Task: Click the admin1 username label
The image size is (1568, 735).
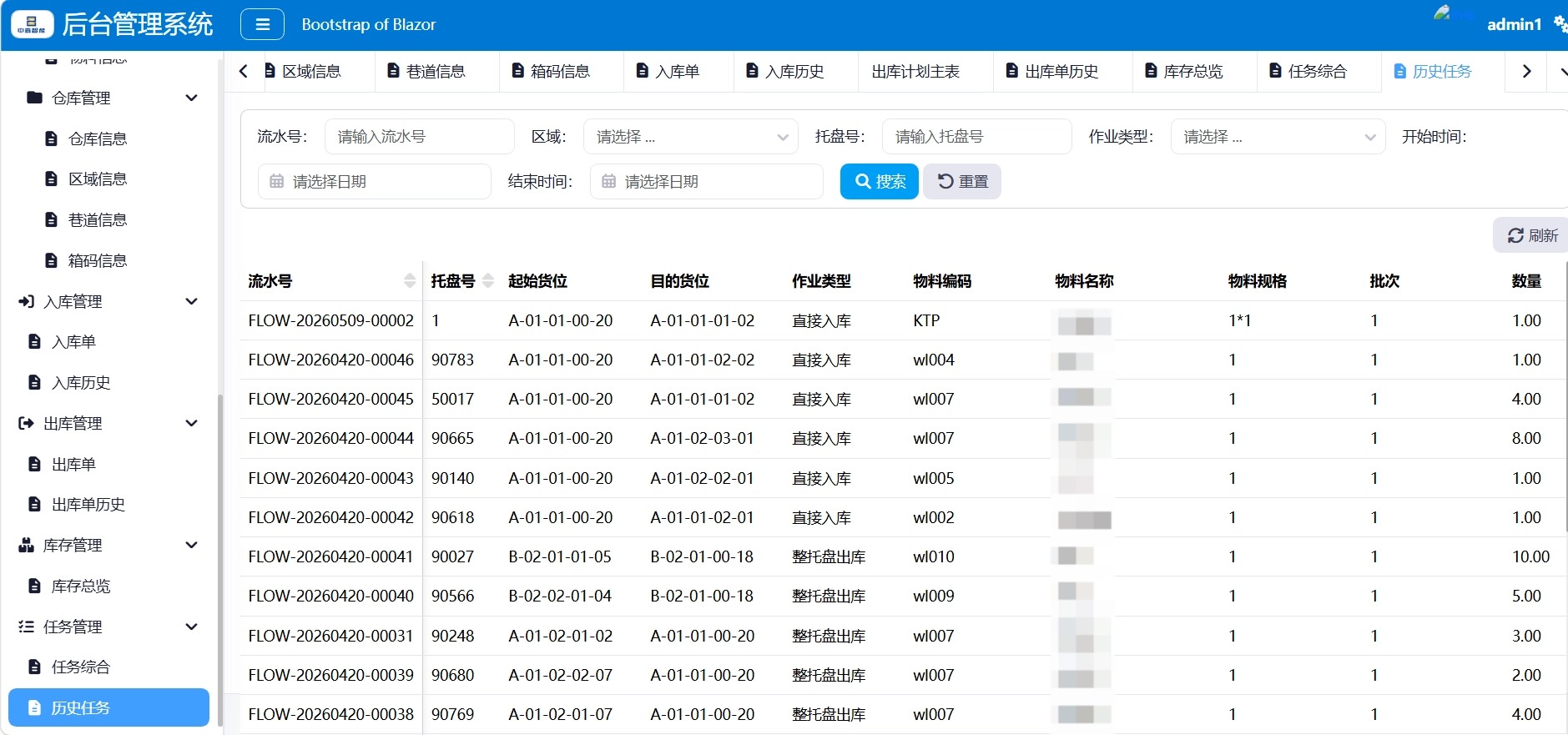Action: [x=1514, y=24]
